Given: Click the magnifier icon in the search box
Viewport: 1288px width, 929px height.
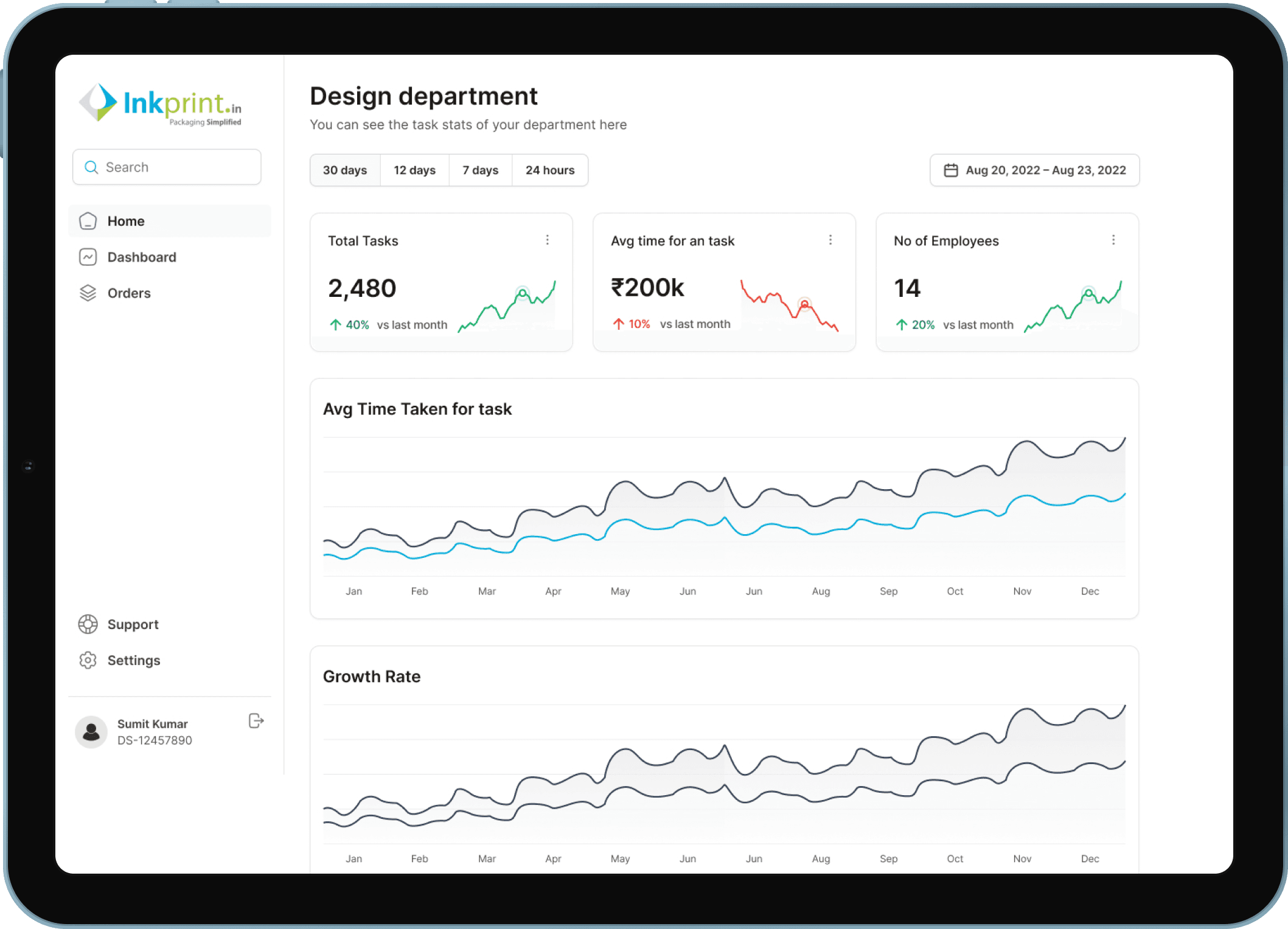Looking at the screenshot, I should tap(91, 167).
